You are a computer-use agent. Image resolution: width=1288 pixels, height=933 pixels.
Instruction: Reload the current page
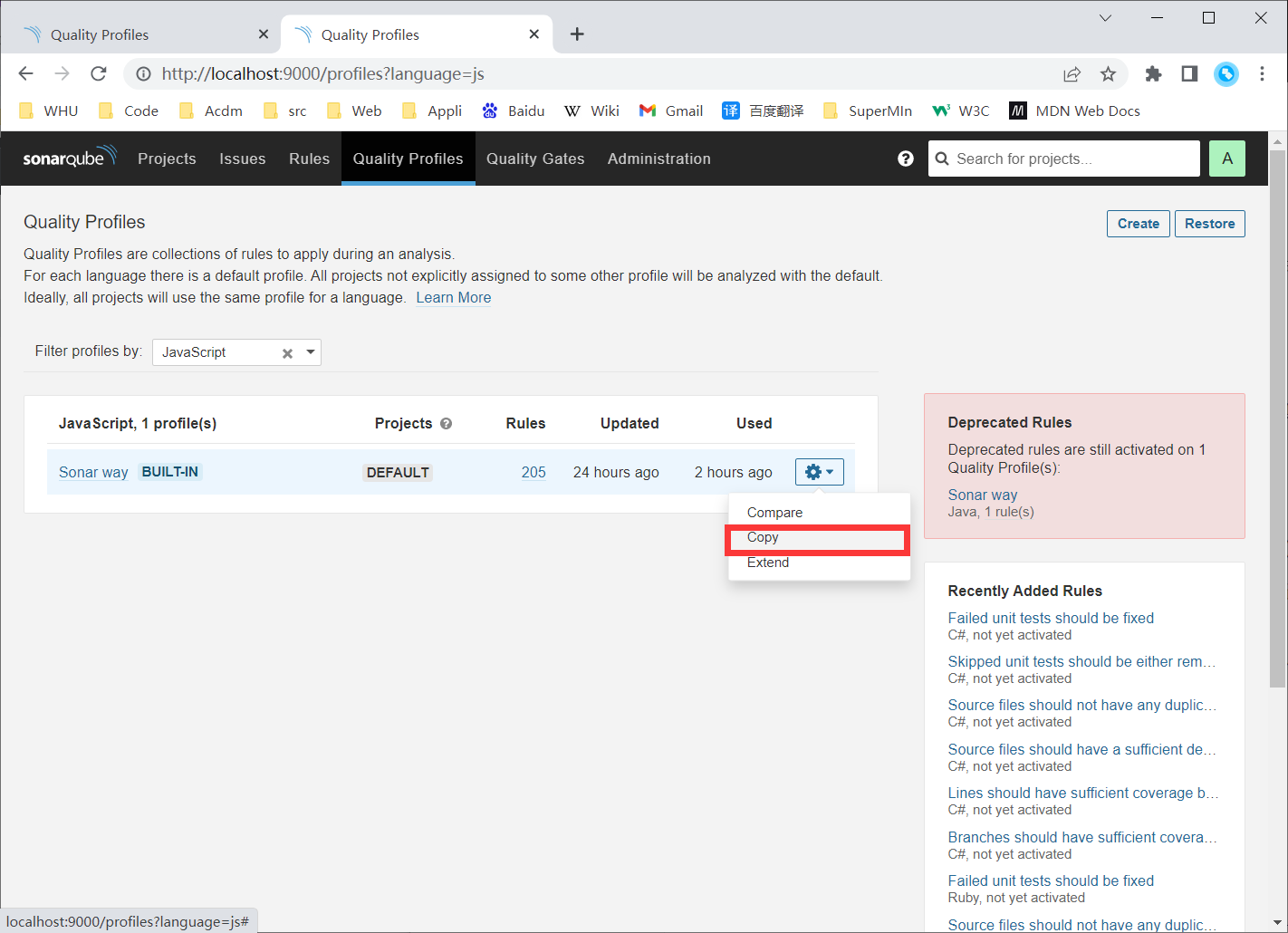coord(99,73)
